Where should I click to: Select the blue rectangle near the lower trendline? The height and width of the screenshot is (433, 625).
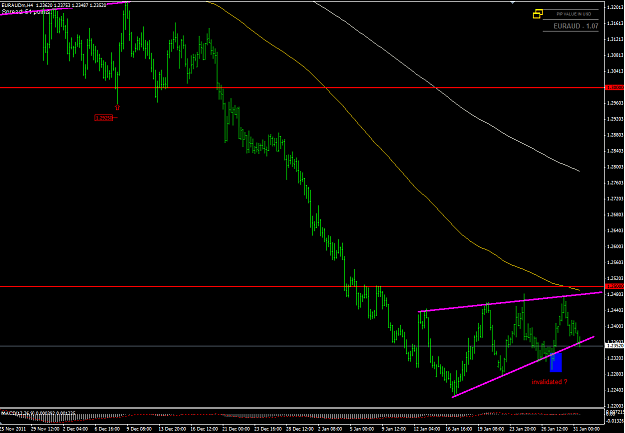click(556, 362)
